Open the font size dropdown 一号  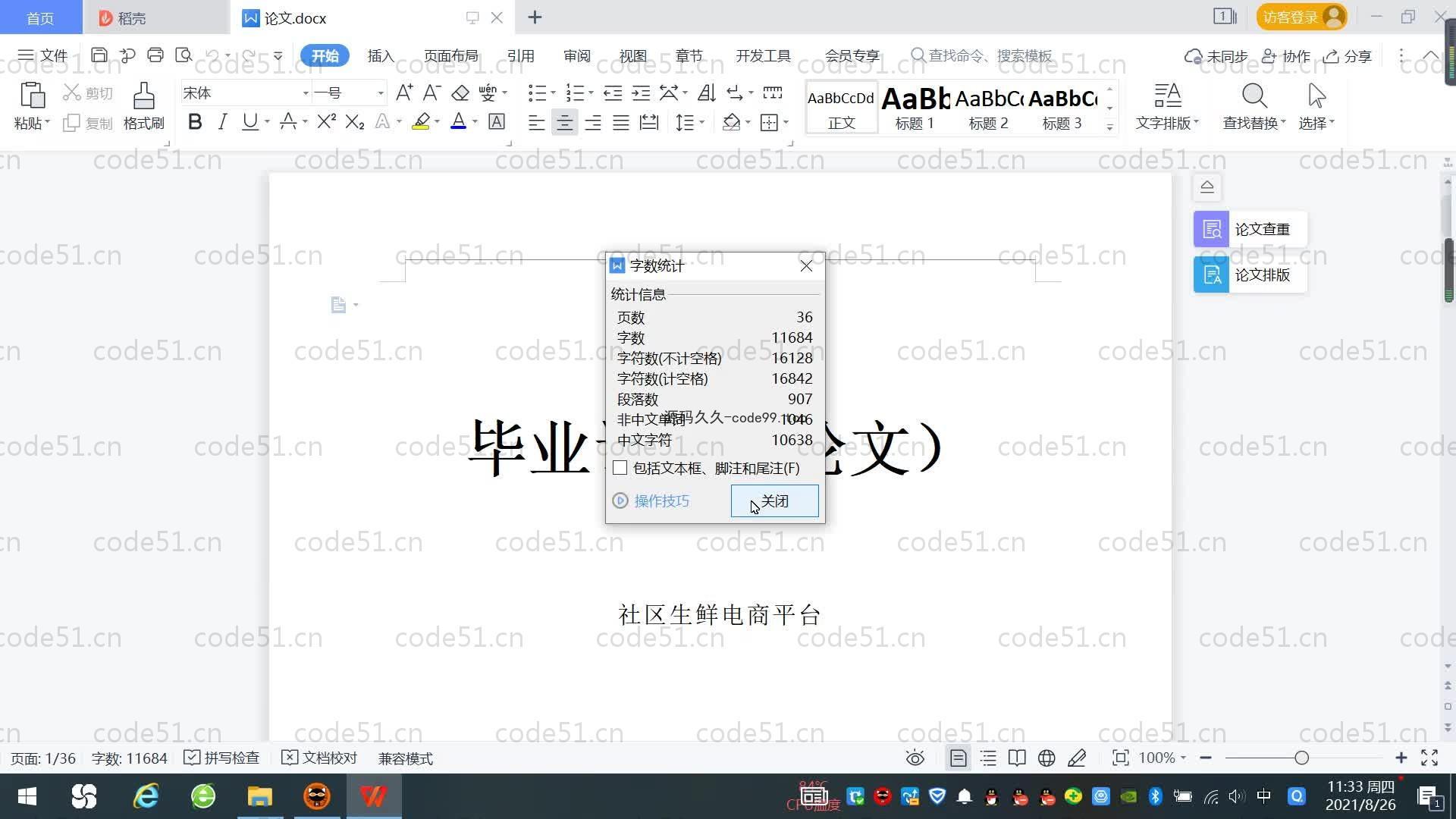[x=381, y=93]
